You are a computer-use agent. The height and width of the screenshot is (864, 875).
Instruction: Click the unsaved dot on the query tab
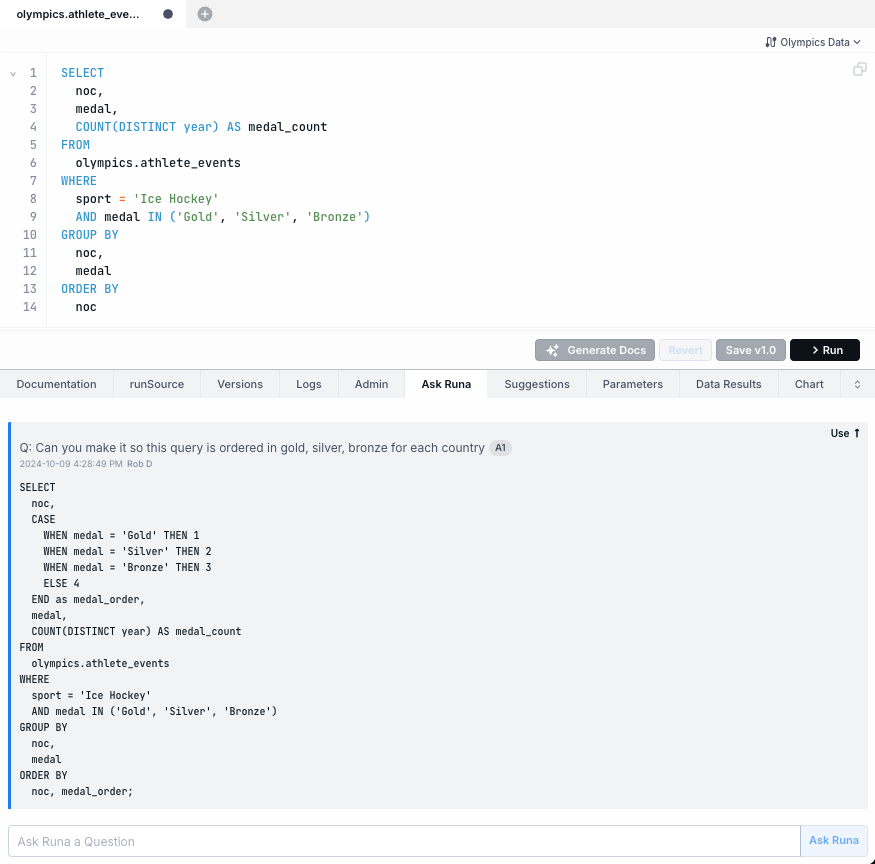[167, 14]
